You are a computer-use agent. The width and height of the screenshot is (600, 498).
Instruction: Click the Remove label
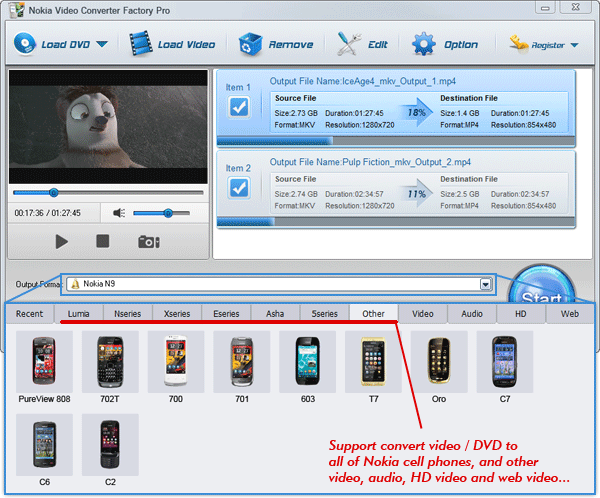pos(291,45)
